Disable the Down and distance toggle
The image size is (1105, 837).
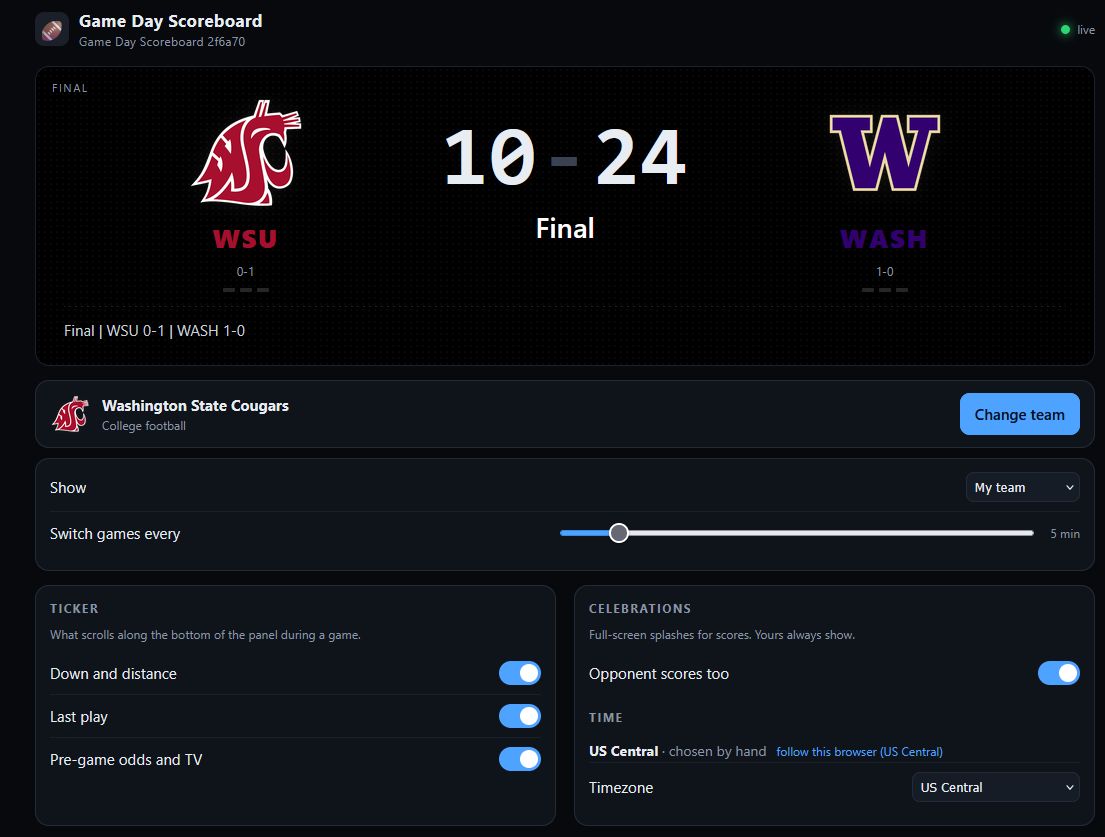tap(520, 673)
